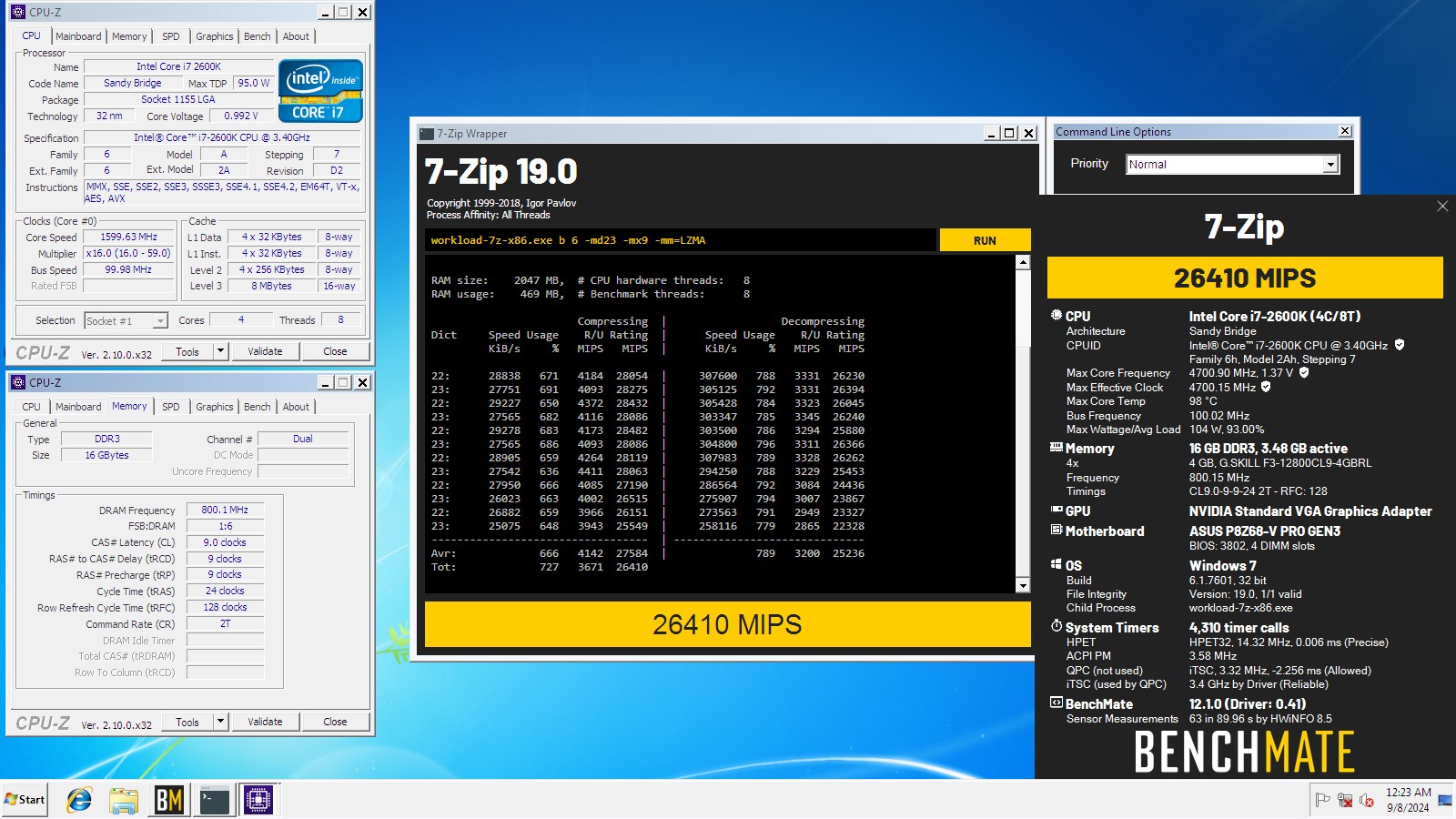The height and width of the screenshot is (819, 1456).
Task: Click the BenchMate section icon near the bottom
Action: tap(1057, 703)
